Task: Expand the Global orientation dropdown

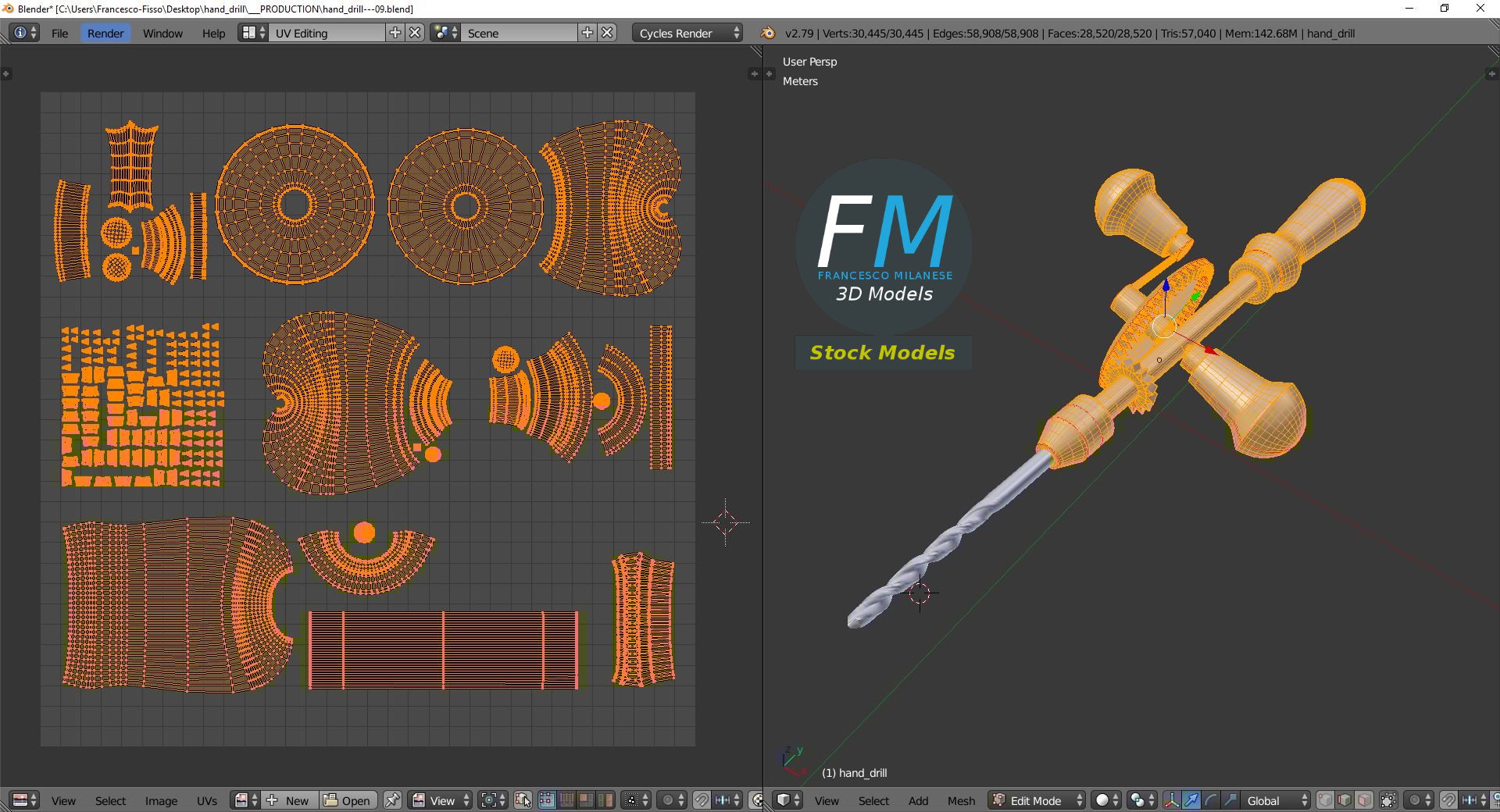Action: pyautogui.click(x=1275, y=800)
